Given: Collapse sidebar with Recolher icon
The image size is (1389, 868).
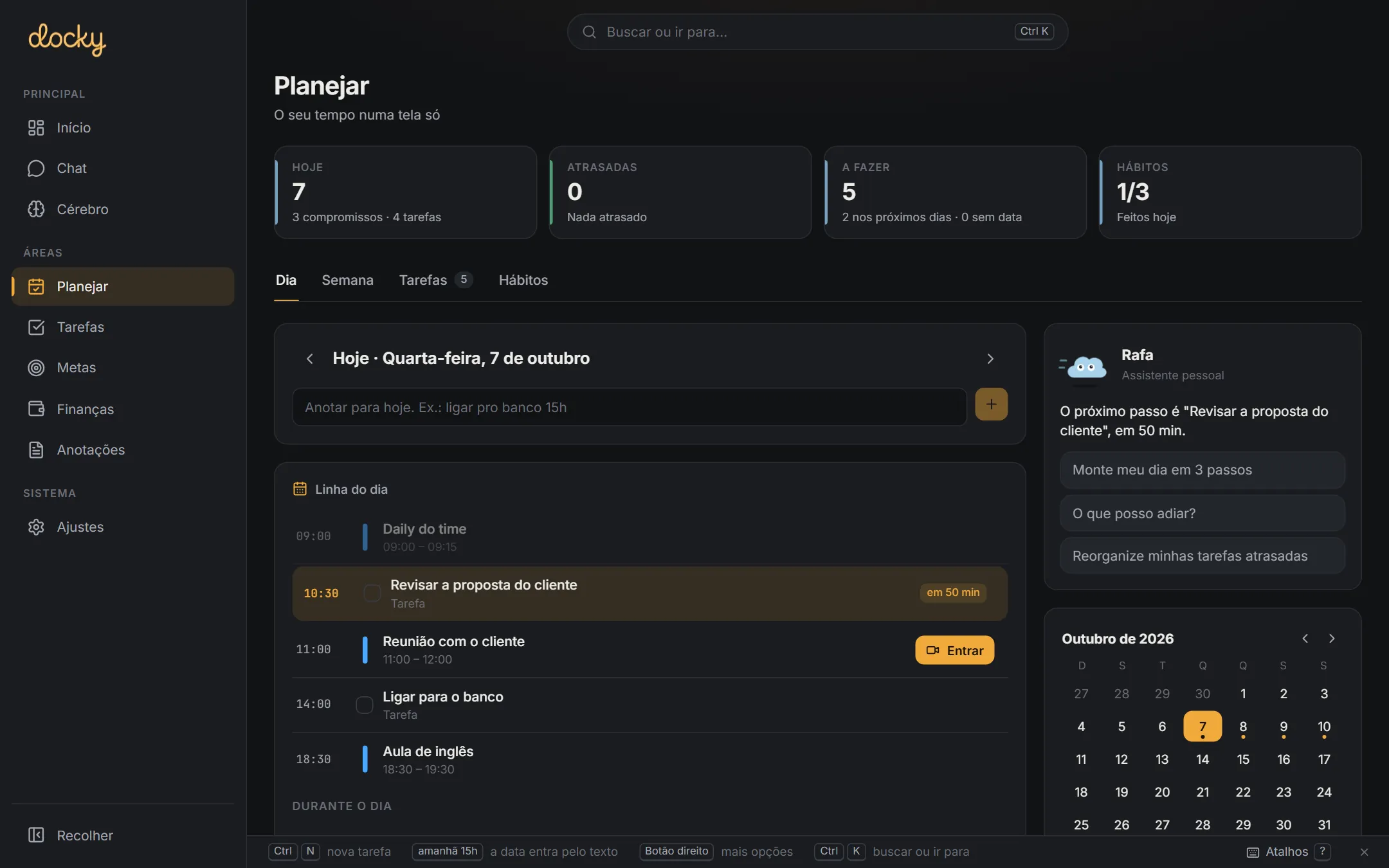Looking at the screenshot, I should 36,835.
